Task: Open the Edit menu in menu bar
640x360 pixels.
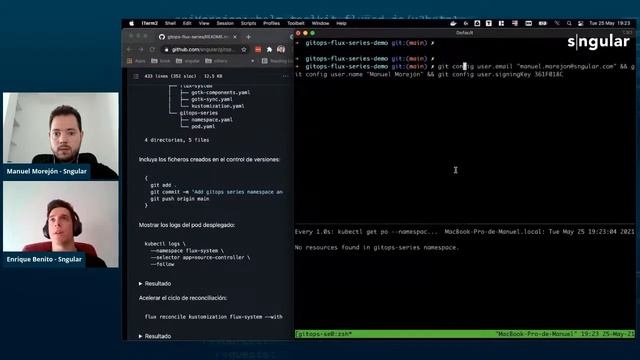Action: point(187,23)
